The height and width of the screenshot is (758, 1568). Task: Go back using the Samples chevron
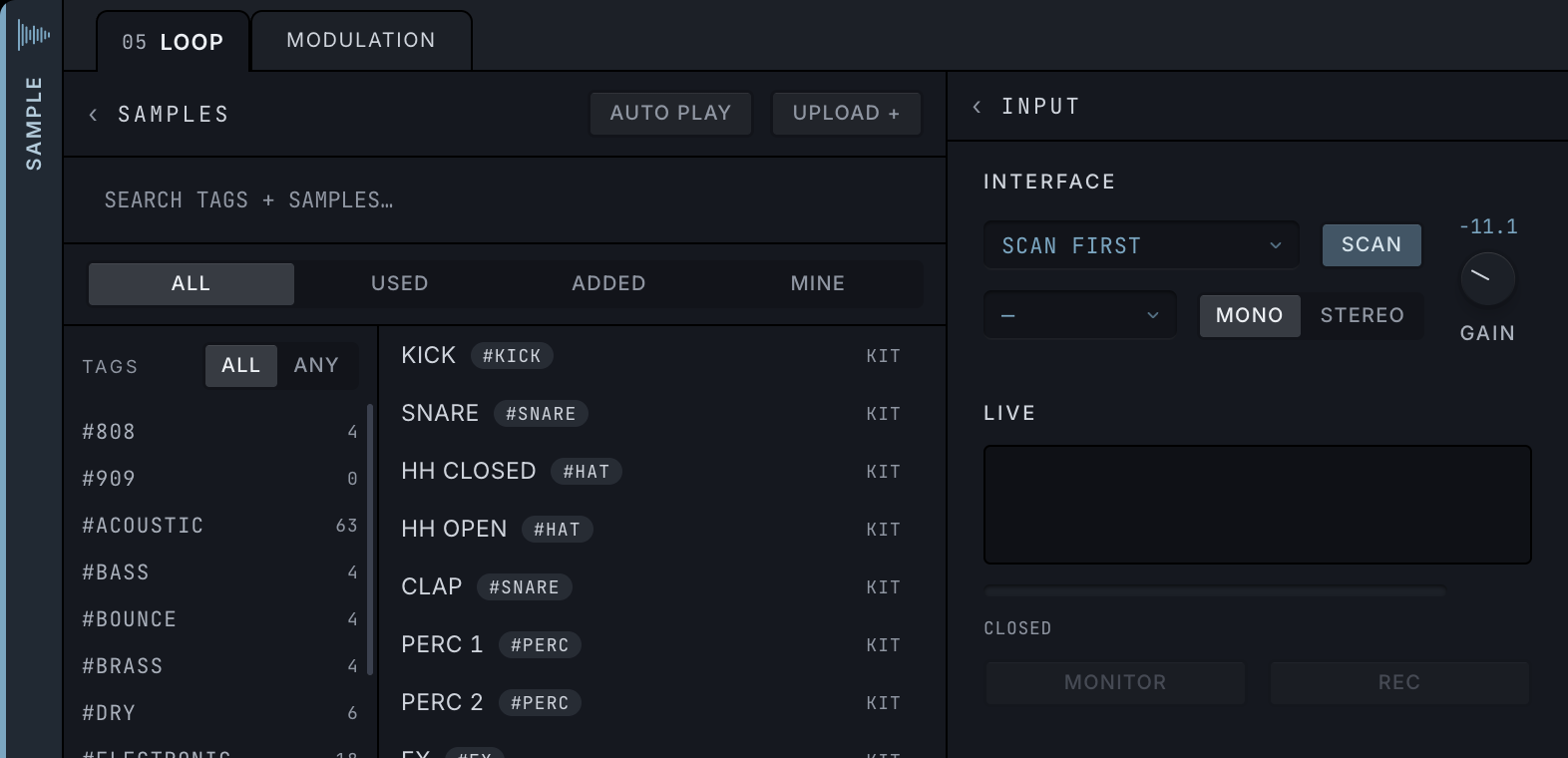coord(94,115)
